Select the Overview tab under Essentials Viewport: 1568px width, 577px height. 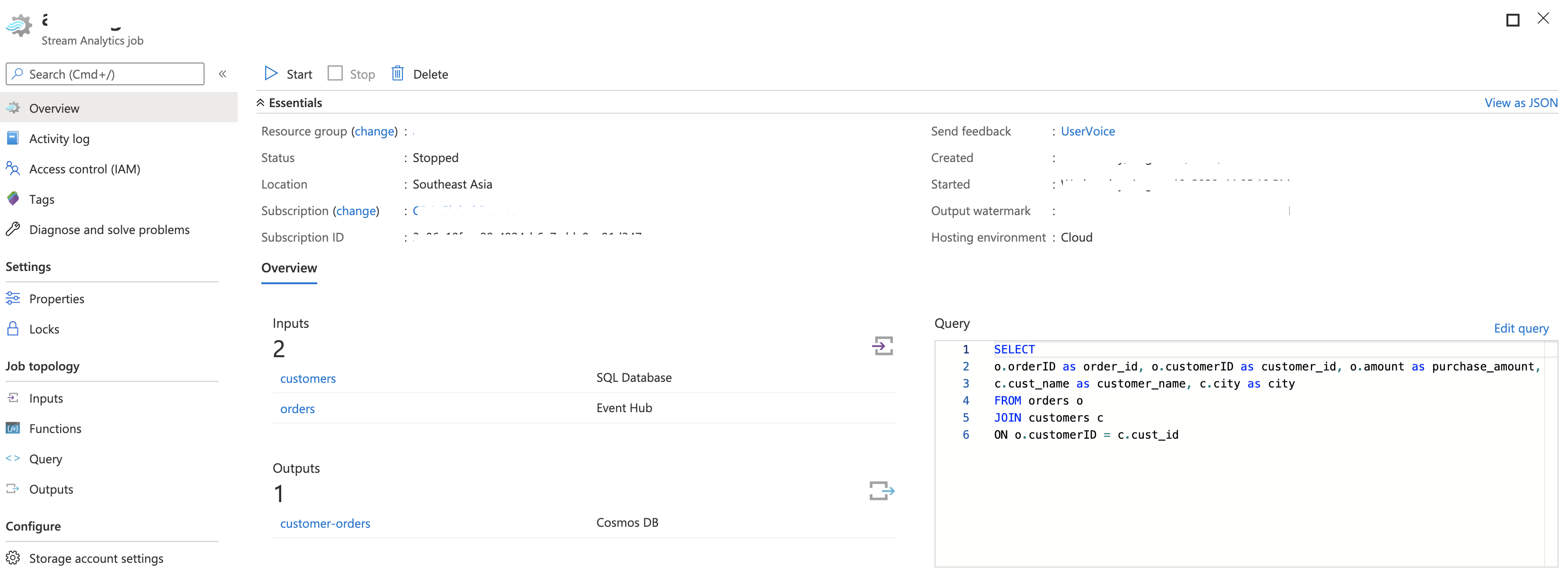coord(289,268)
